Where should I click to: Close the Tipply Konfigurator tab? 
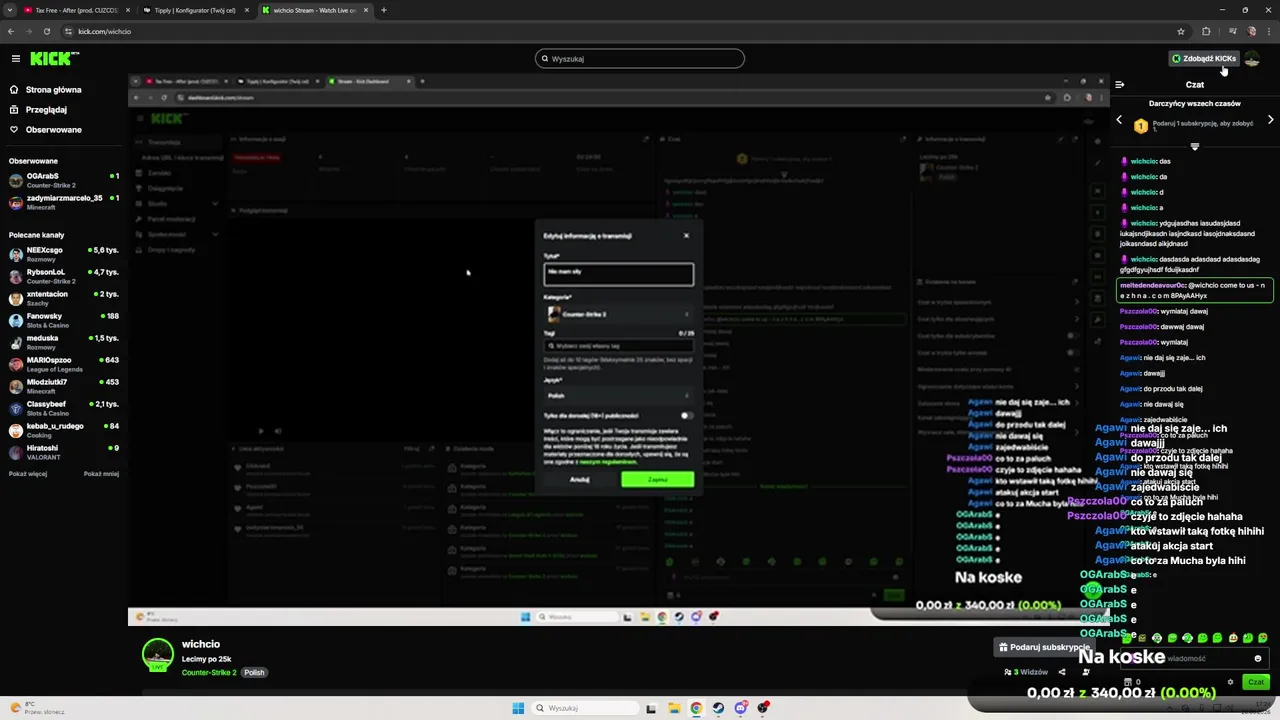tap(246, 10)
